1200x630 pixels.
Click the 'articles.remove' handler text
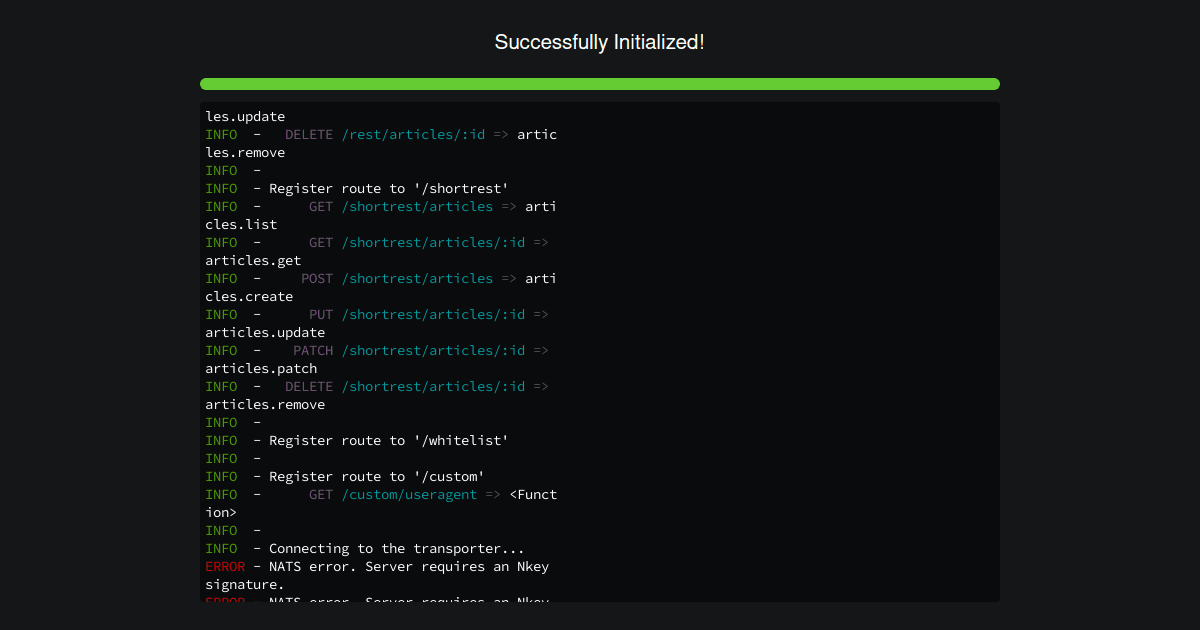click(264, 404)
